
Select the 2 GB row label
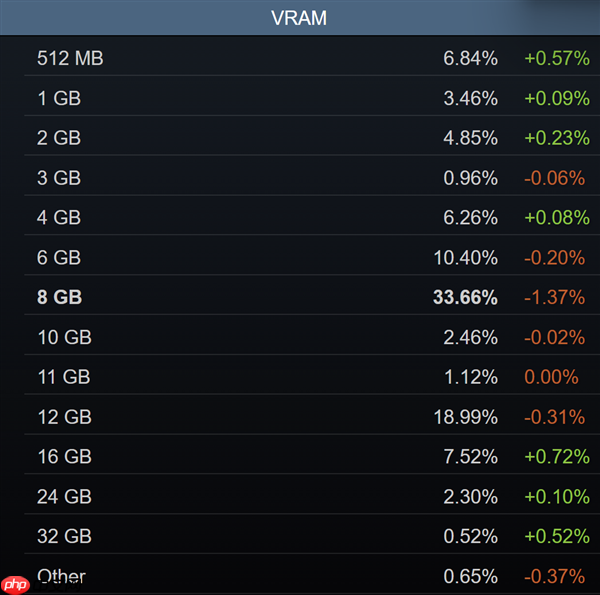pos(59,138)
